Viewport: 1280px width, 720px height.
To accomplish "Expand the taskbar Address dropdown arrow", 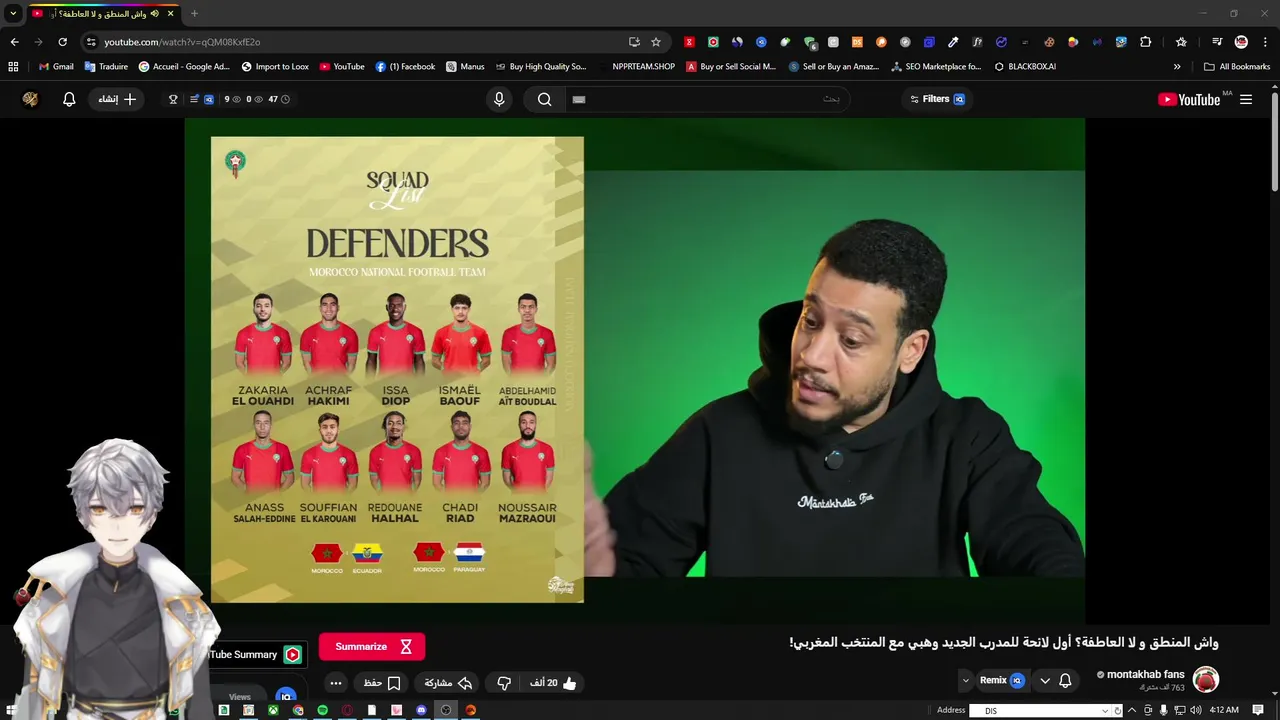I will [1105, 711].
